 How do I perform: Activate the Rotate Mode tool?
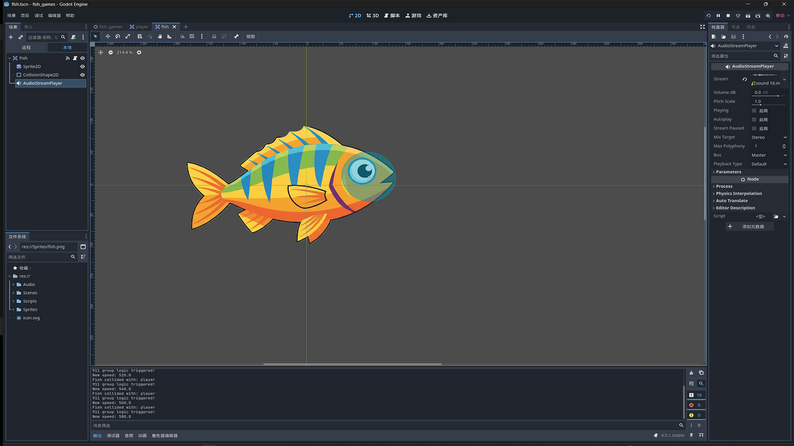pos(117,36)
